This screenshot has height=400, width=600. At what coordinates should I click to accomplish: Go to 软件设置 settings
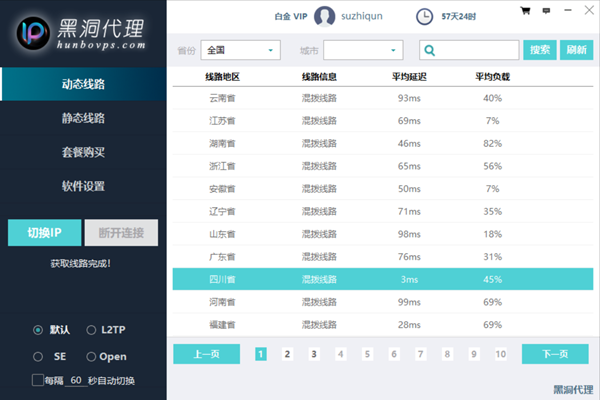click(83, 186)
